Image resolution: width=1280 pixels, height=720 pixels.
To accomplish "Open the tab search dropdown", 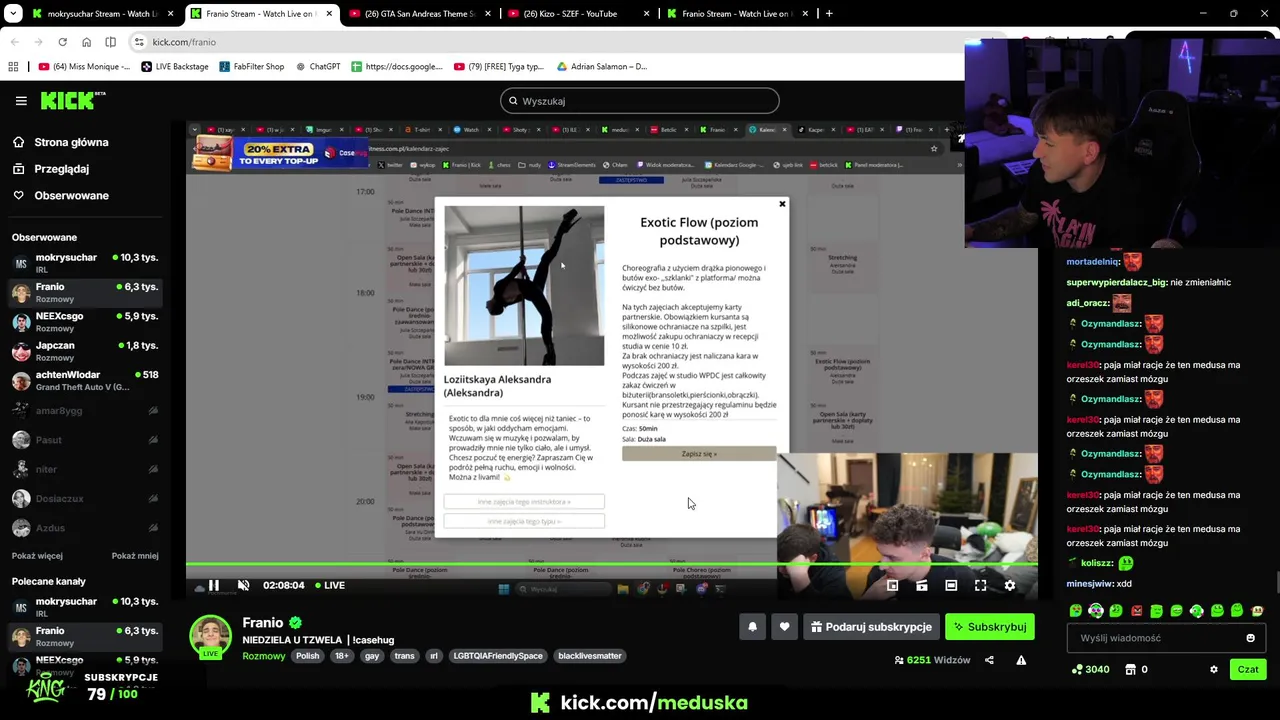I will pos(13,14).
